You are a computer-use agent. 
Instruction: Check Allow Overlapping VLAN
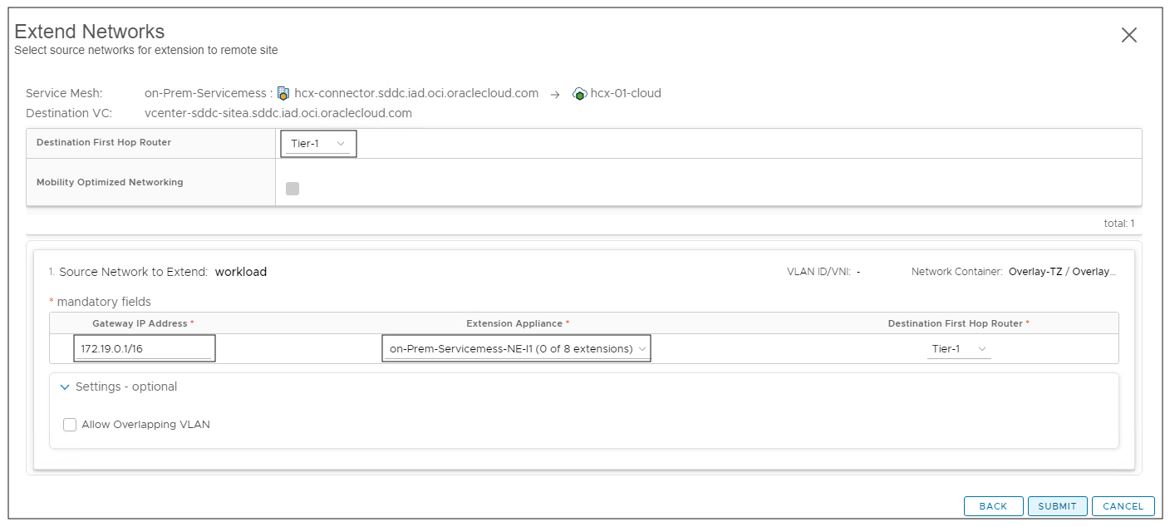pos(70,425)
